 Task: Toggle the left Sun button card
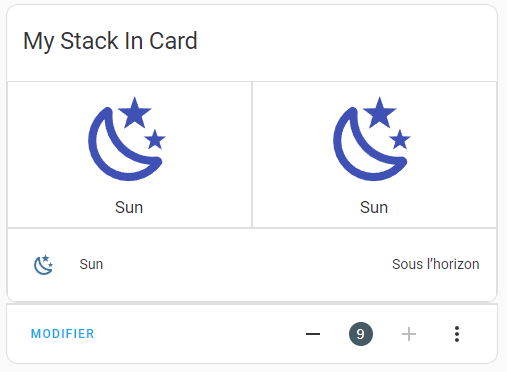(129, 155)
